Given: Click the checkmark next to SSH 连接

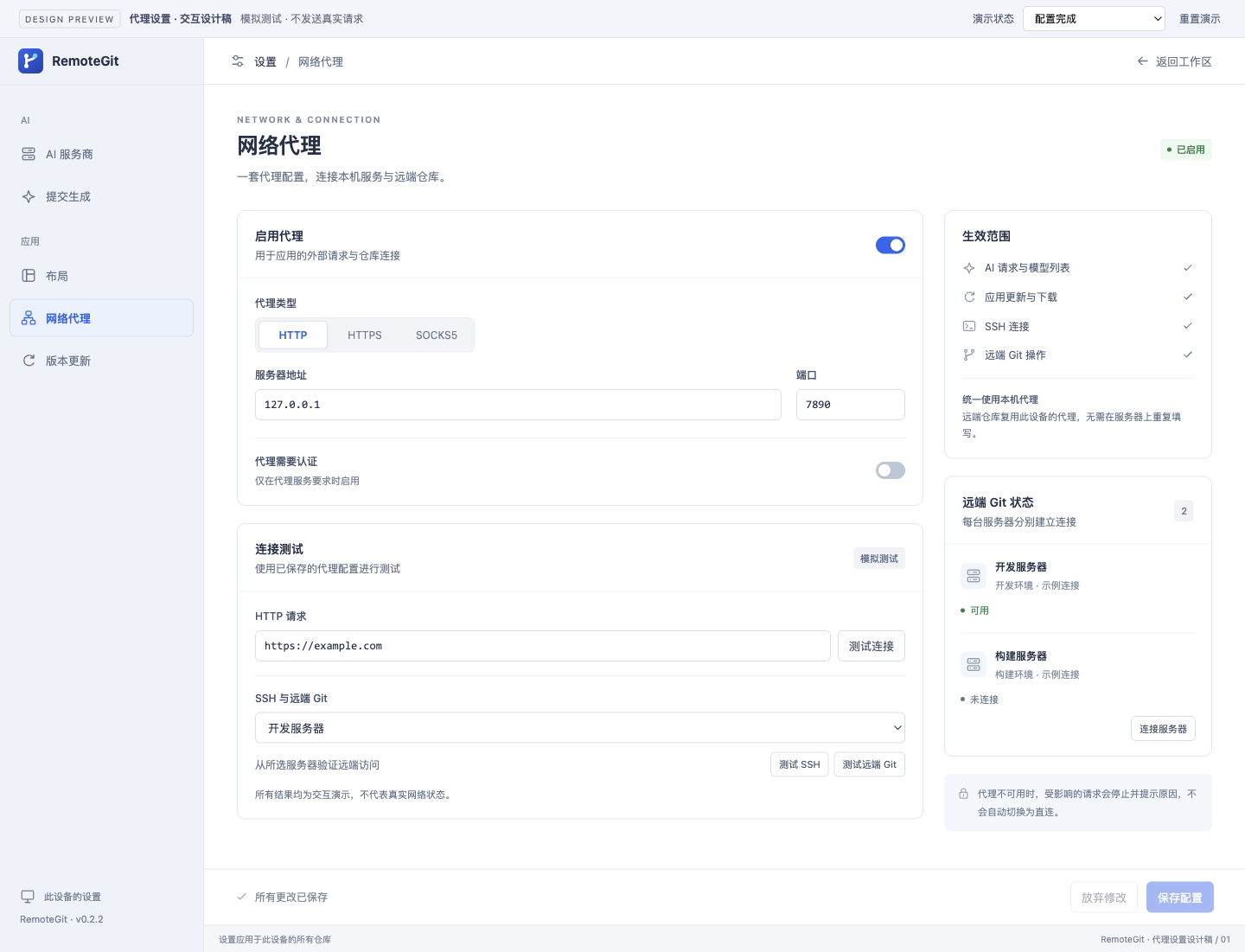Looking at the screenshot, I should 1188,326.
